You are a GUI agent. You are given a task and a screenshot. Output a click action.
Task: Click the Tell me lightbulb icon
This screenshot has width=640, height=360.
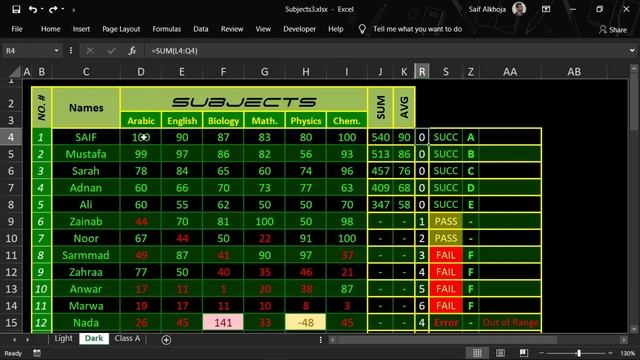click(x=362, y=29)
